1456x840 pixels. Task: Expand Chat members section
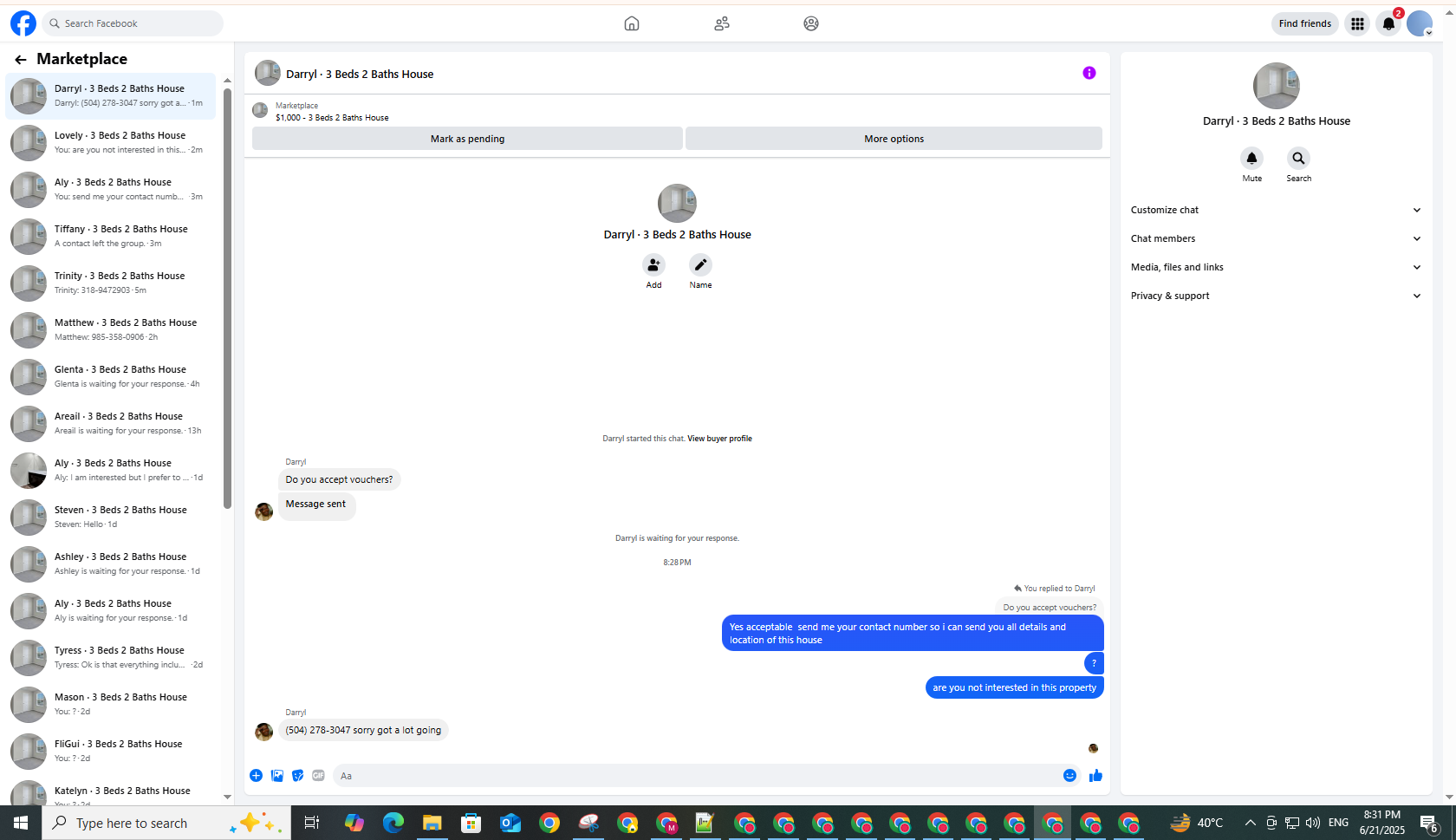1276,238
